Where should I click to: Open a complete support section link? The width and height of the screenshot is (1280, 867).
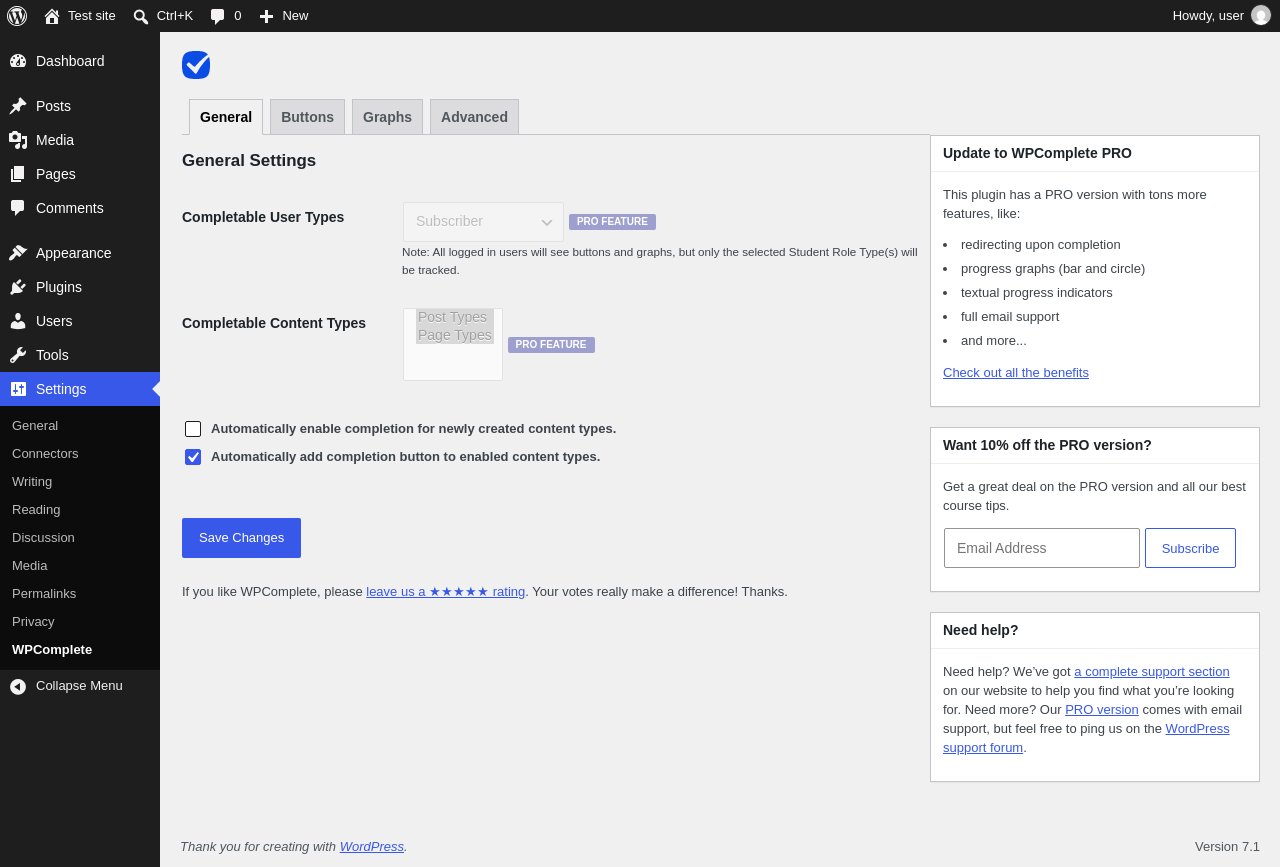(x=1152, y=672)
